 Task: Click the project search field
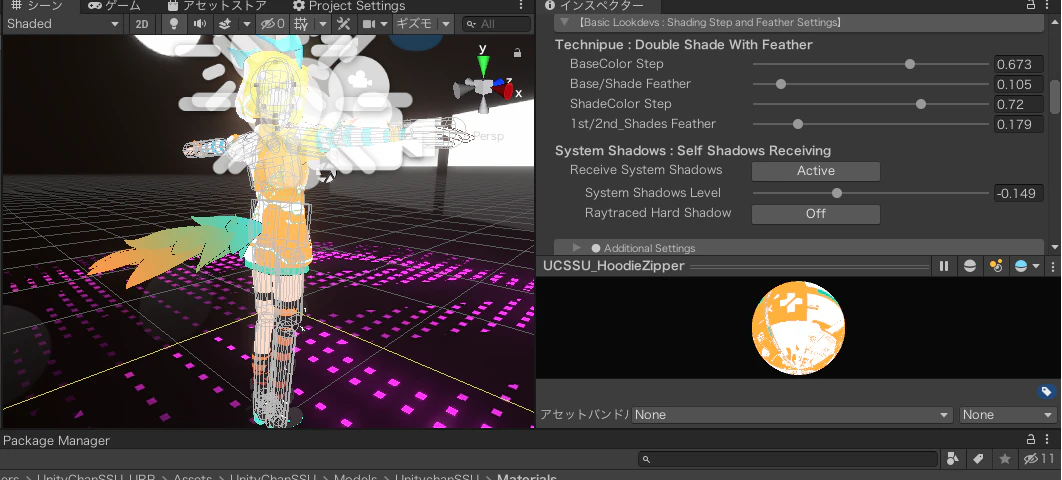click(x=788, y=459)
